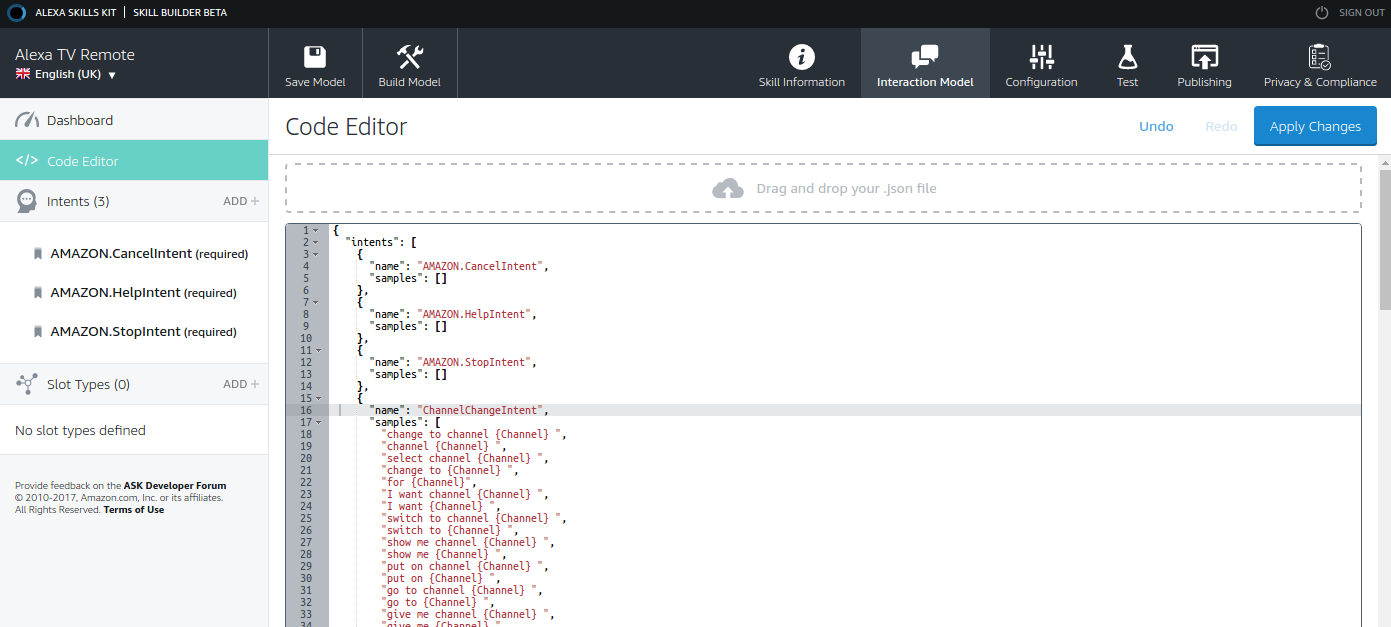Open Dashboard in the sidebar
Image resolution: width=1391 pixels, height=627 pixels.
(134, 120)
